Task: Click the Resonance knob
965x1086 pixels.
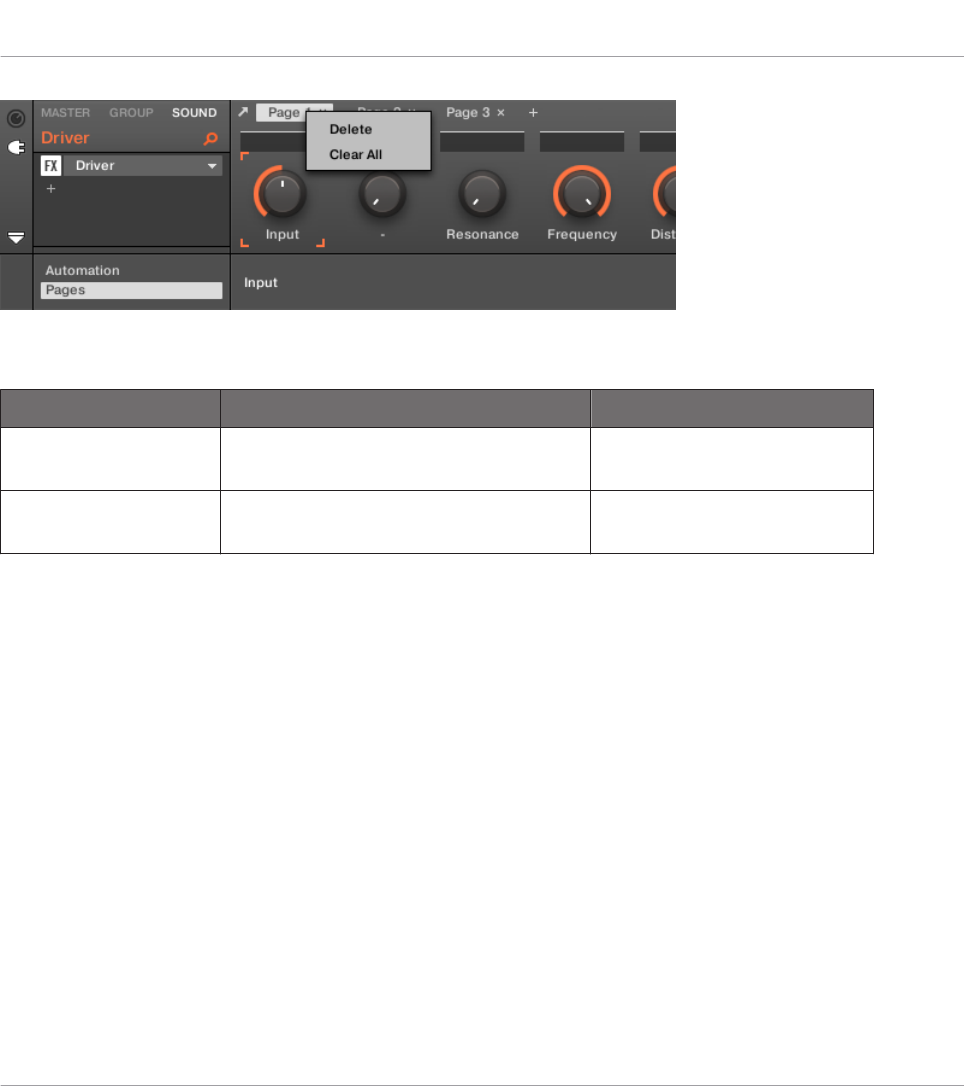Action: pos(482,193)
